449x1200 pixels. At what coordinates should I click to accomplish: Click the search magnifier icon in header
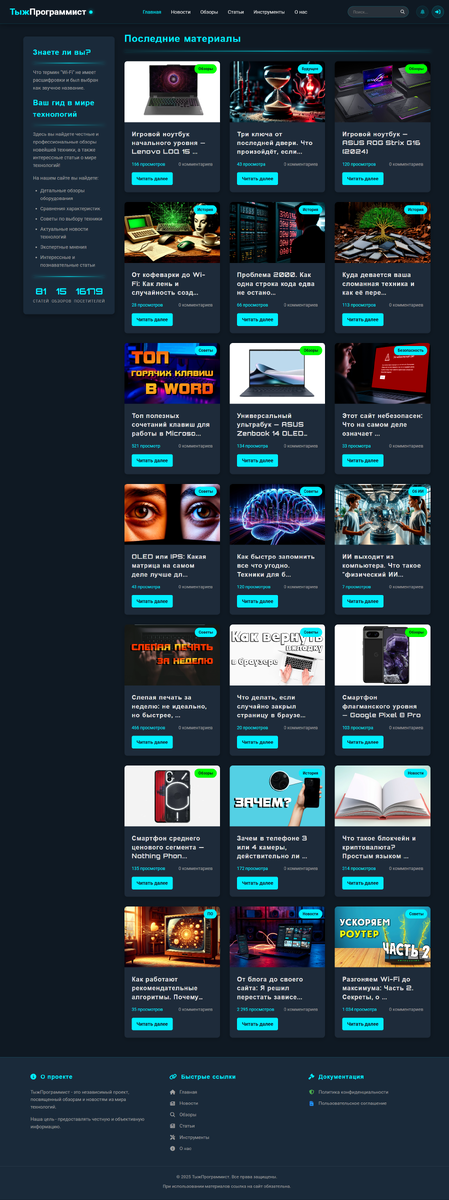[402, 12]
